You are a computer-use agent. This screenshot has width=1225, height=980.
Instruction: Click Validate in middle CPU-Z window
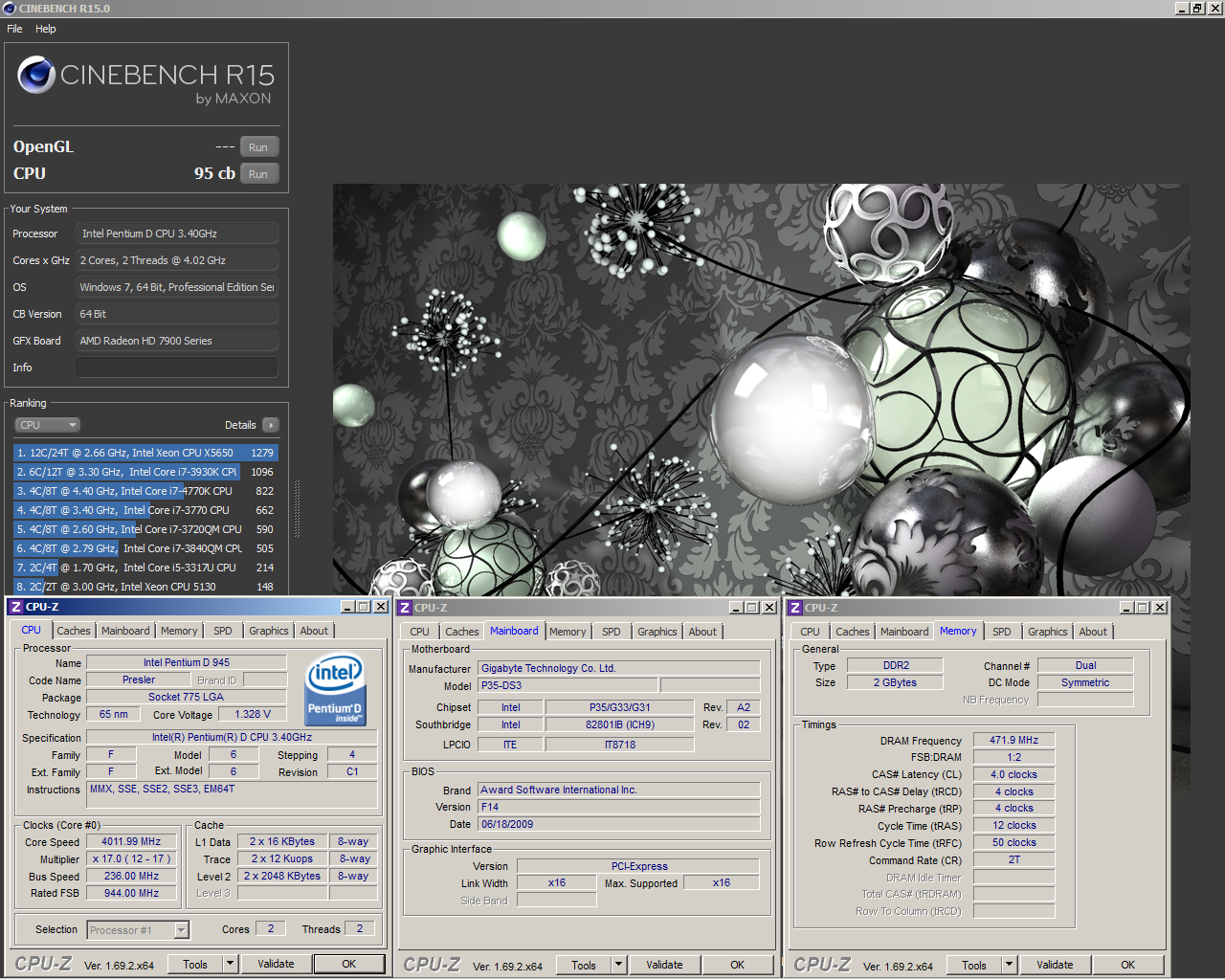coord(664,966)
